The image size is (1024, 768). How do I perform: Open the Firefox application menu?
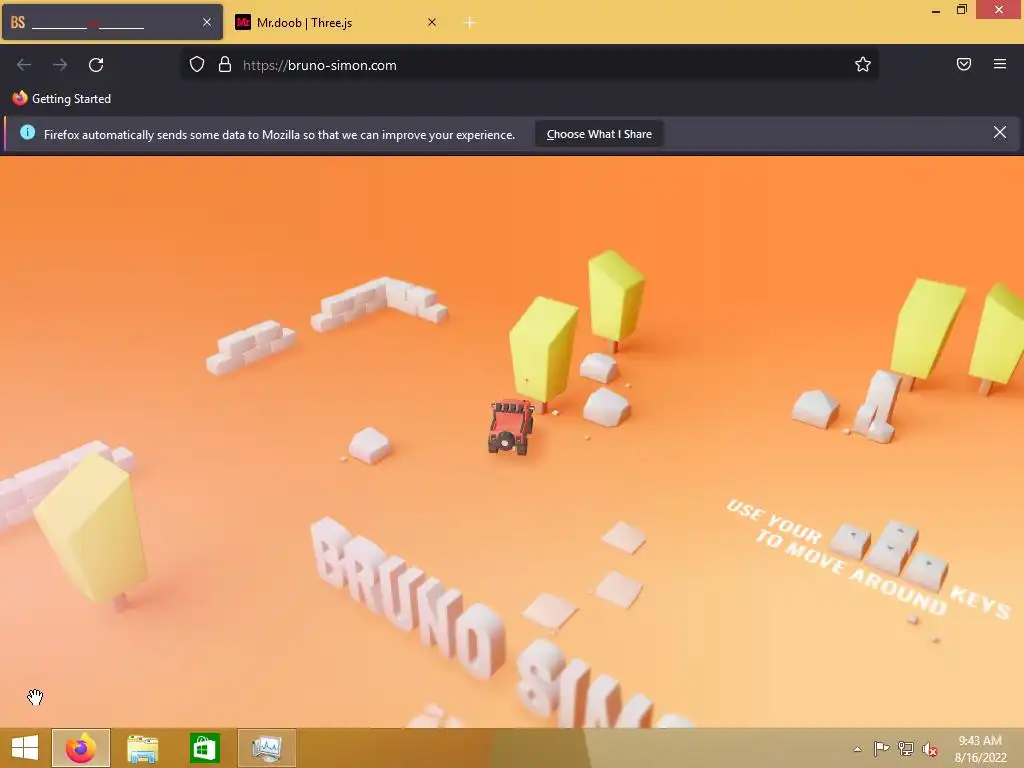click(1000, 64)
